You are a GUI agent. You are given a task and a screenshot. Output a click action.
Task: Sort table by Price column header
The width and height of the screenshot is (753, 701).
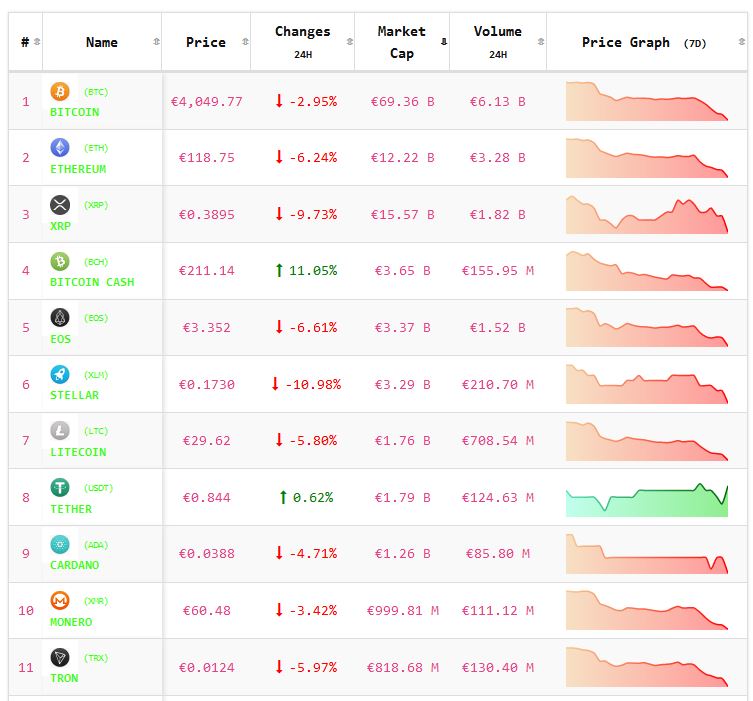[x=205, y=42]
